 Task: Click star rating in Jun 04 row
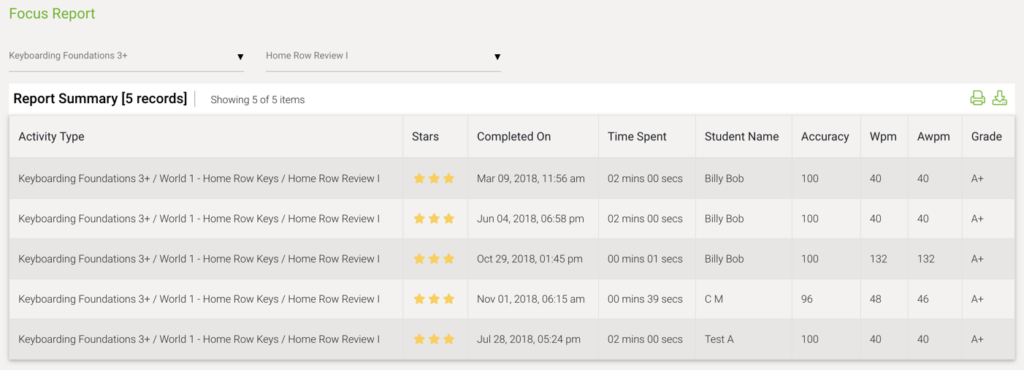434,219
